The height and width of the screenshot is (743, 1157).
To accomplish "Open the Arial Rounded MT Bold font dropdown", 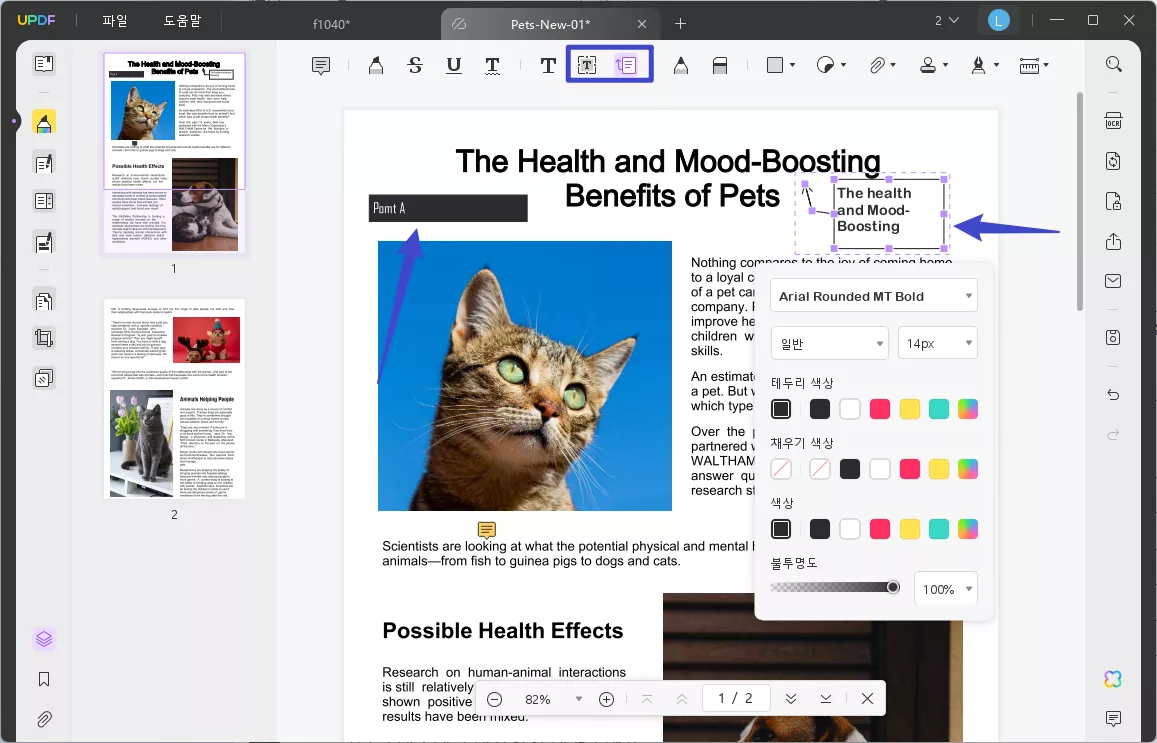I will point(874,296).
